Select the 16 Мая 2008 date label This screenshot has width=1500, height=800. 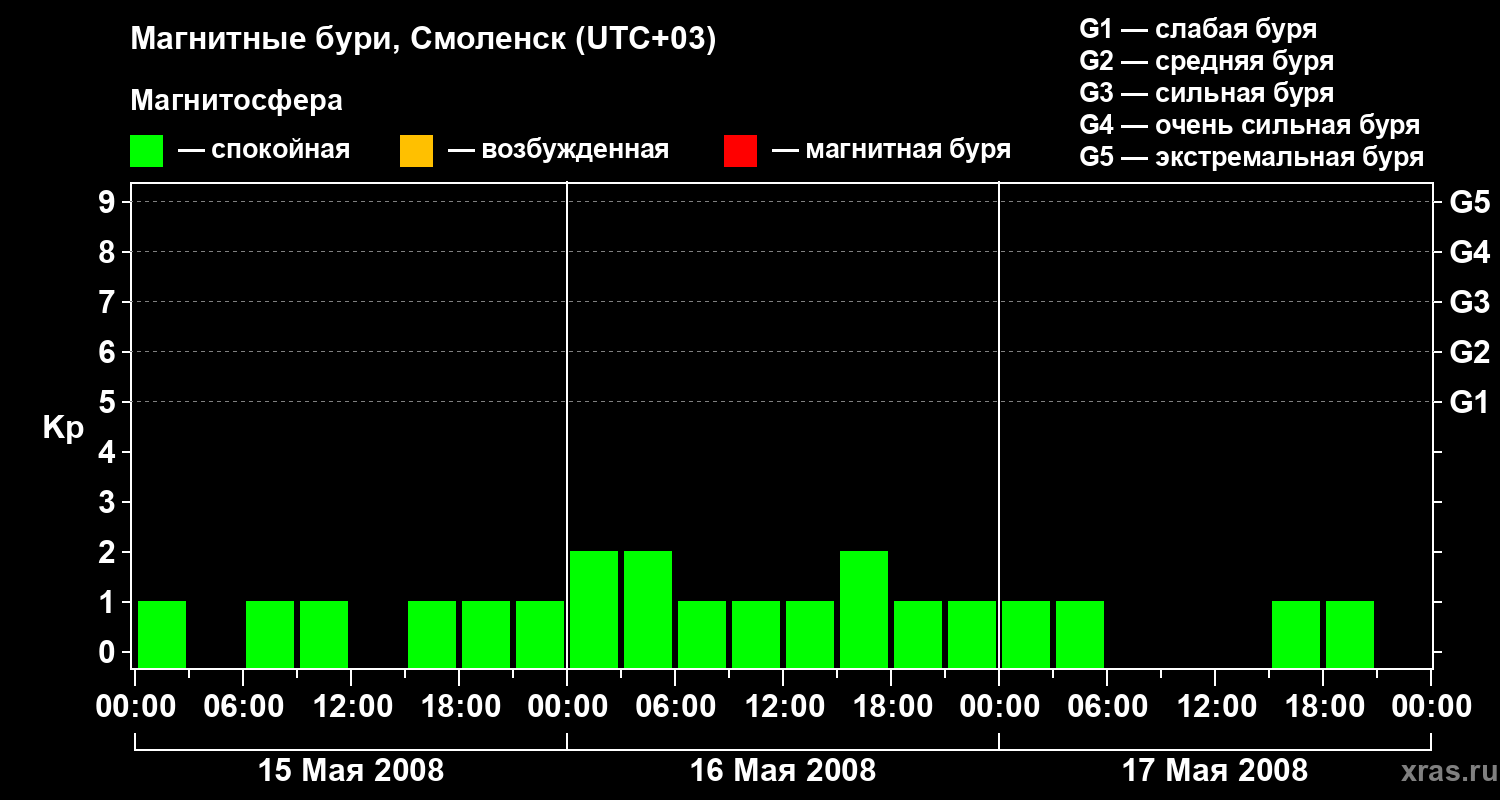(783, 770)
